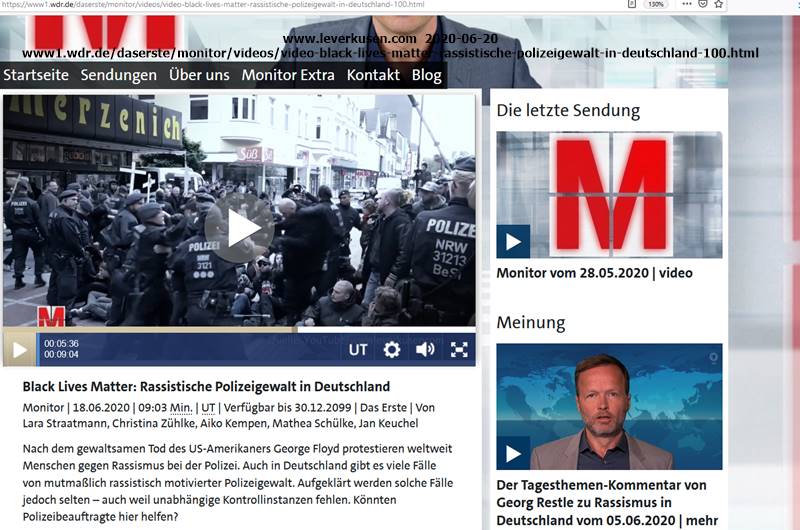Visit the Blog link

[x=427, y=75]
